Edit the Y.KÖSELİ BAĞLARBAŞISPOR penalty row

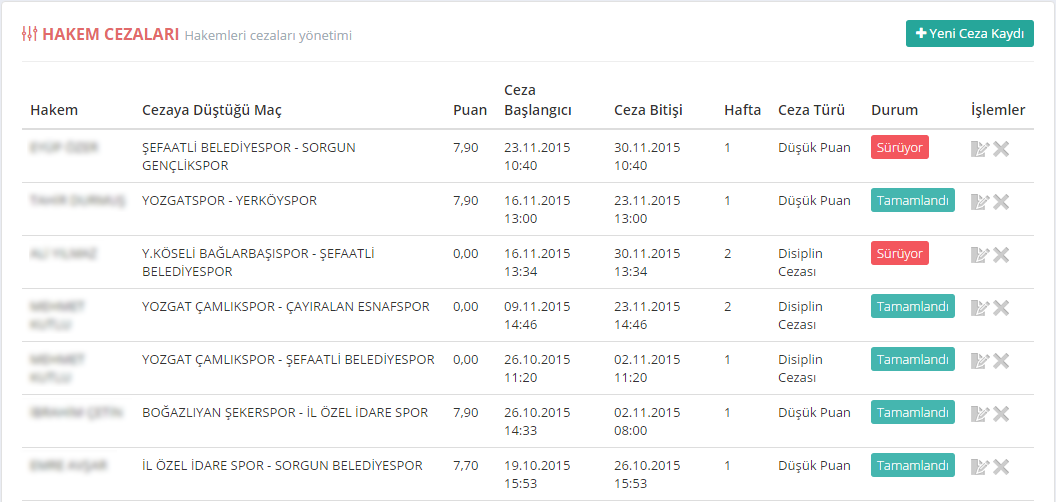[x=980, y=255]
